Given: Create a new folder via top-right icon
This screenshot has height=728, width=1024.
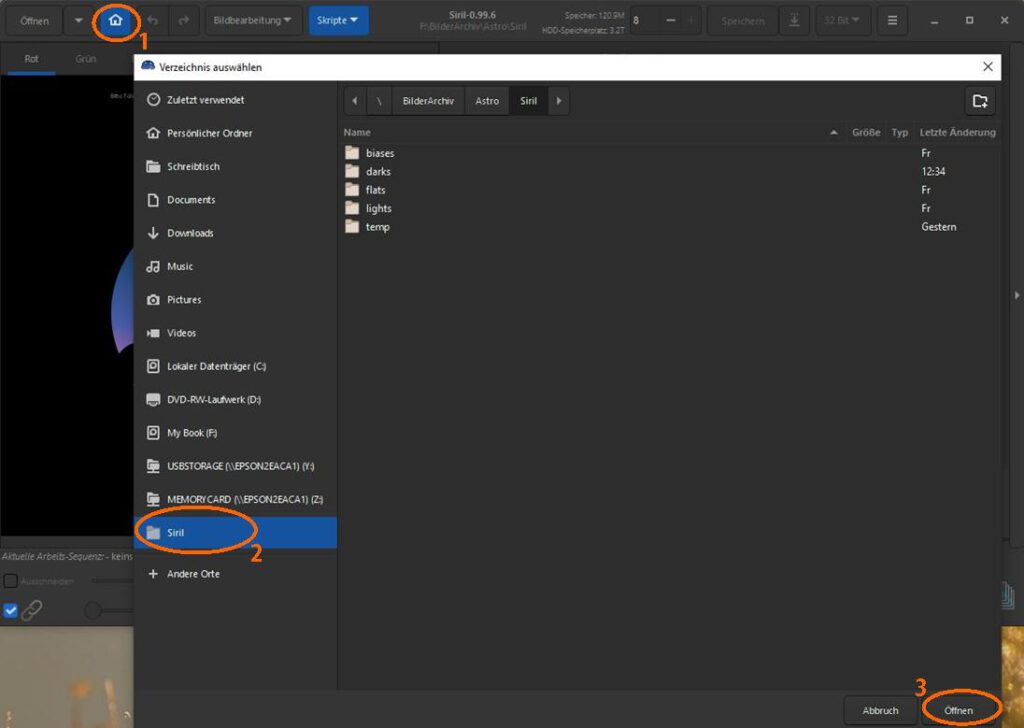Looking at the screenshot, I should [x=979, y=100].
